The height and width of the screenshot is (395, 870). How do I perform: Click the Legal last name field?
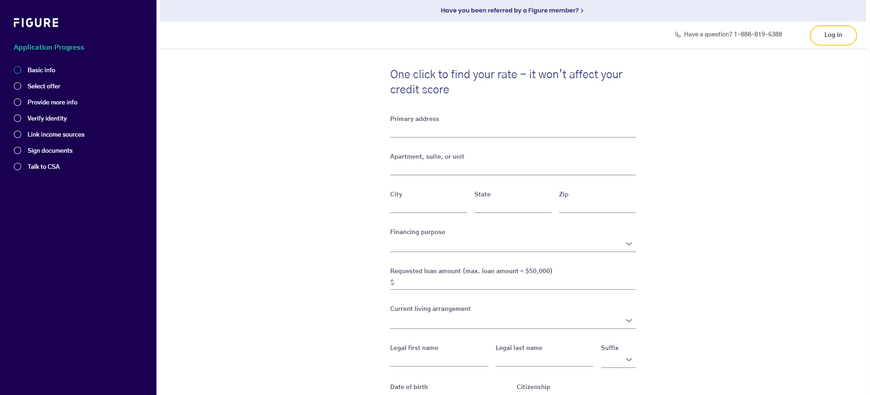(544, 359)
